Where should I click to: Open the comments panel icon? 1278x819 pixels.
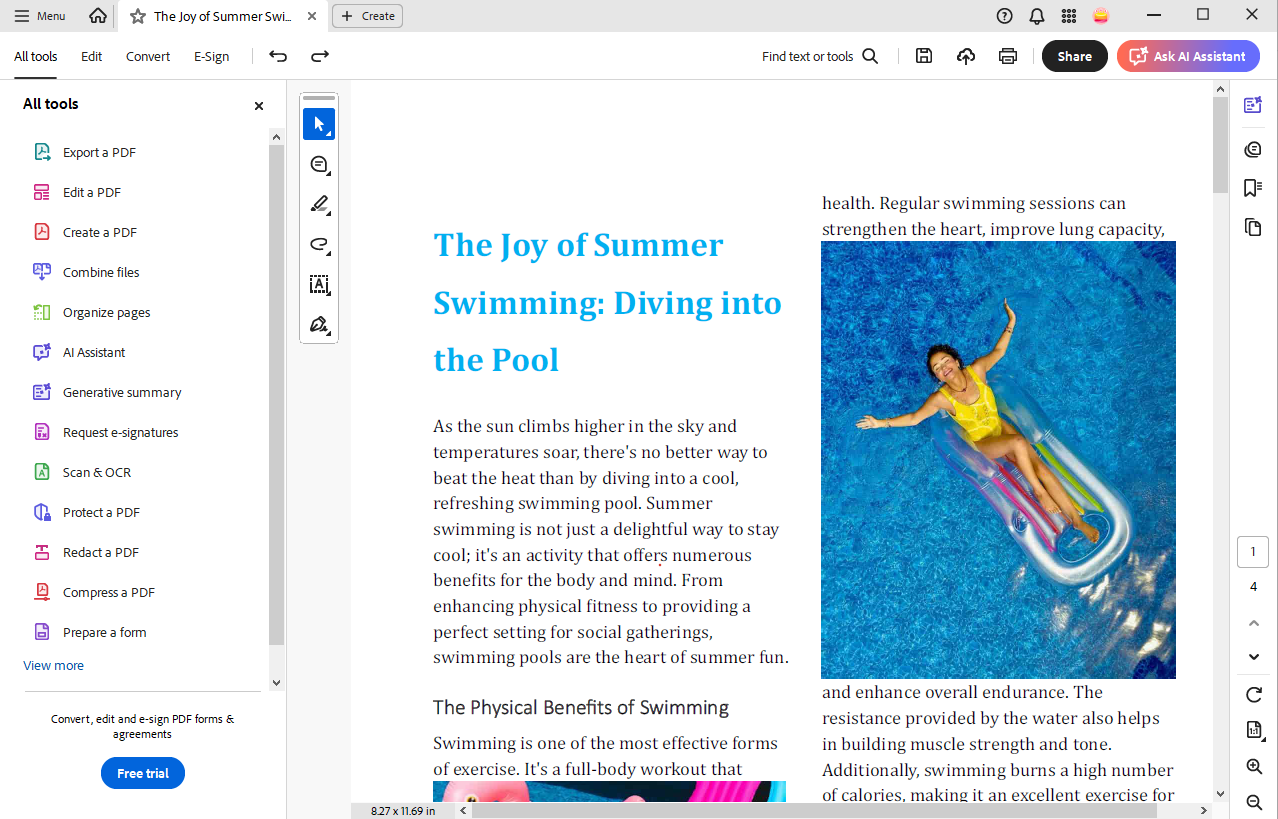[1253, 149]
